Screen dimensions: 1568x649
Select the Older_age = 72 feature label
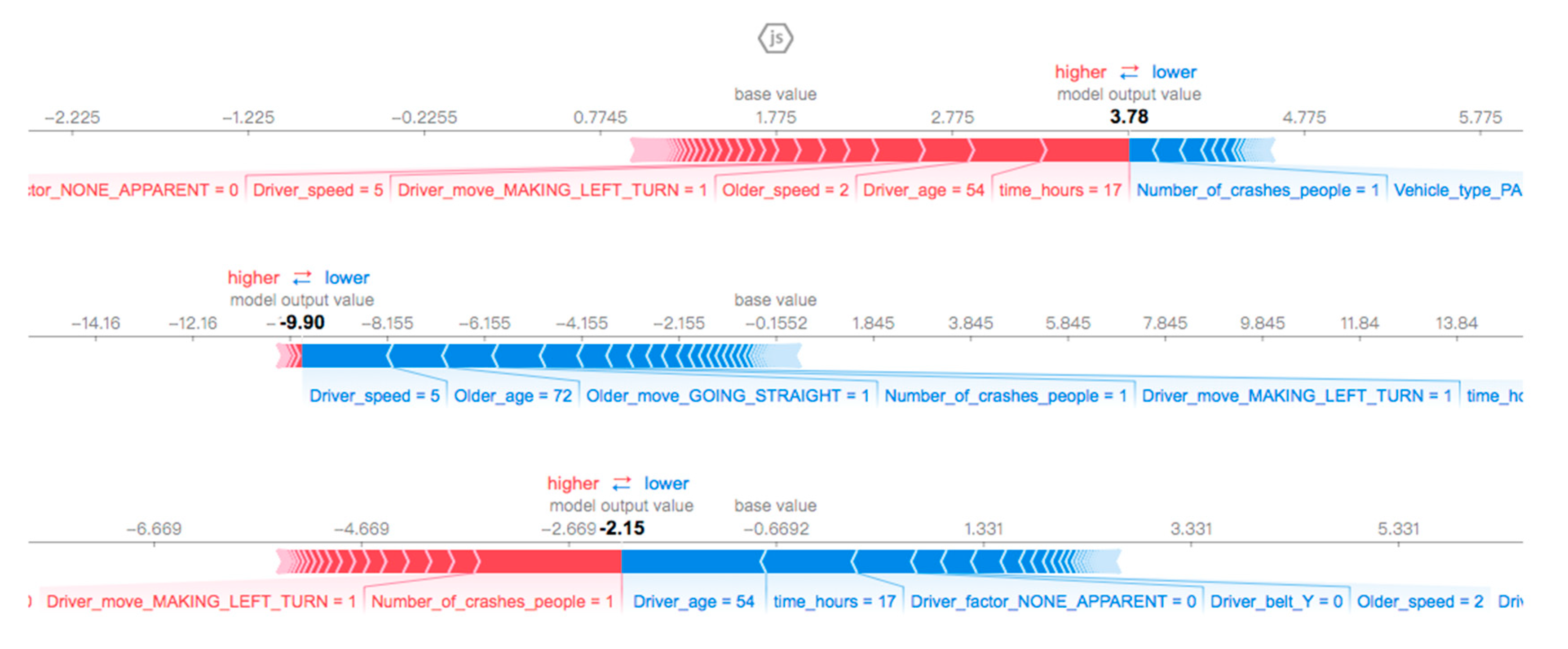[x=512, y=396]
